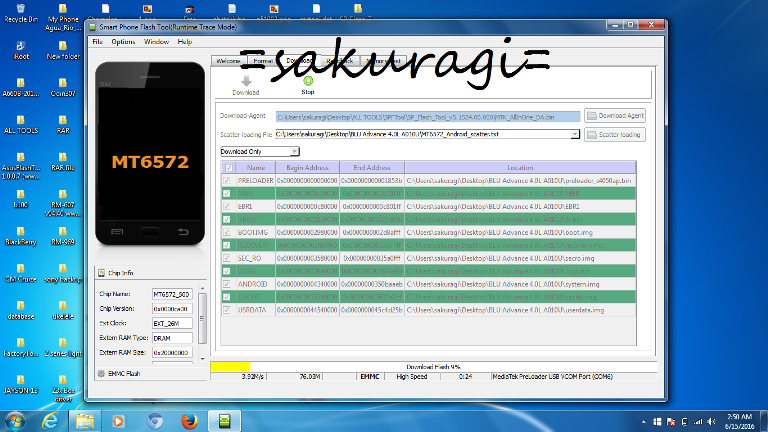Toggle the PRELOADER partition checkbox

(x=227, y=180)
